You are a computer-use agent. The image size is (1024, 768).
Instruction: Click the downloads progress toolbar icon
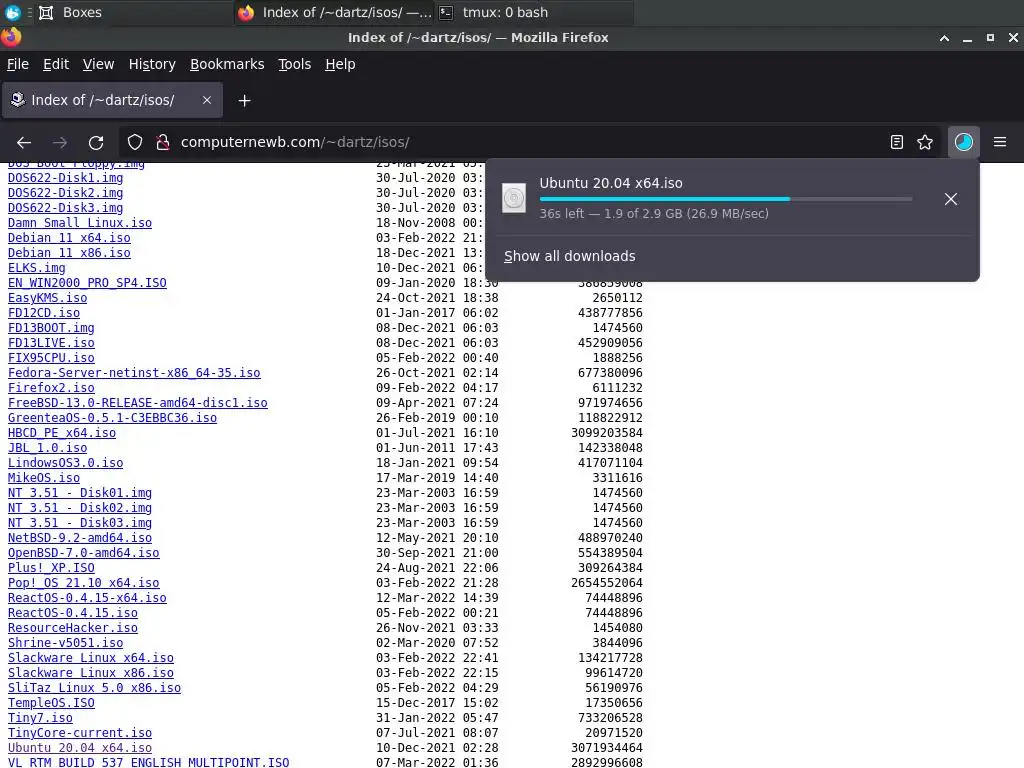point(963,142)
